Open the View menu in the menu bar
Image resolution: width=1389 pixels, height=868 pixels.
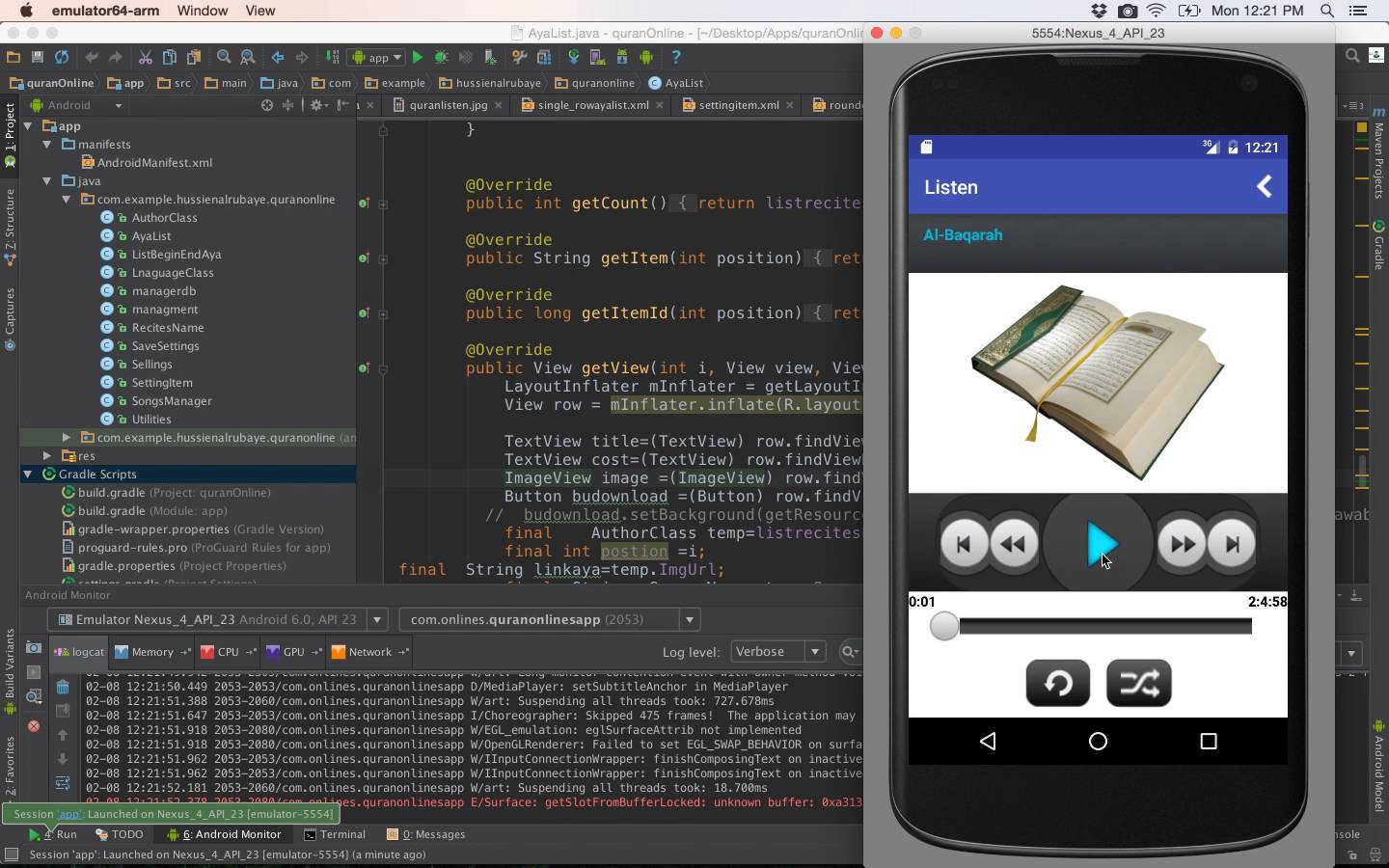[260, 11]
